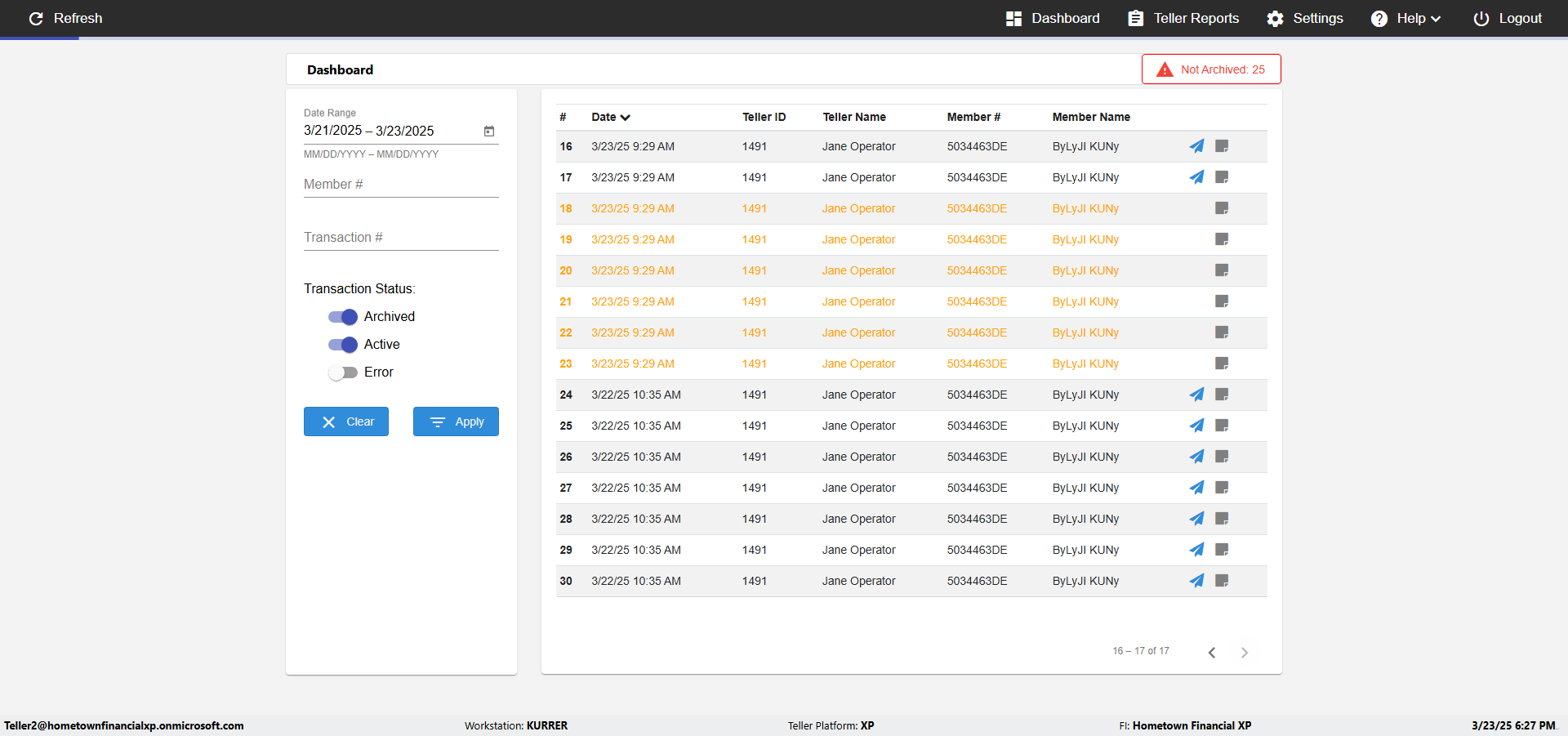This screenshot has width=1568, height=736.
Task: Click the Teller ID column header
Action: click(x=764, y=117)
